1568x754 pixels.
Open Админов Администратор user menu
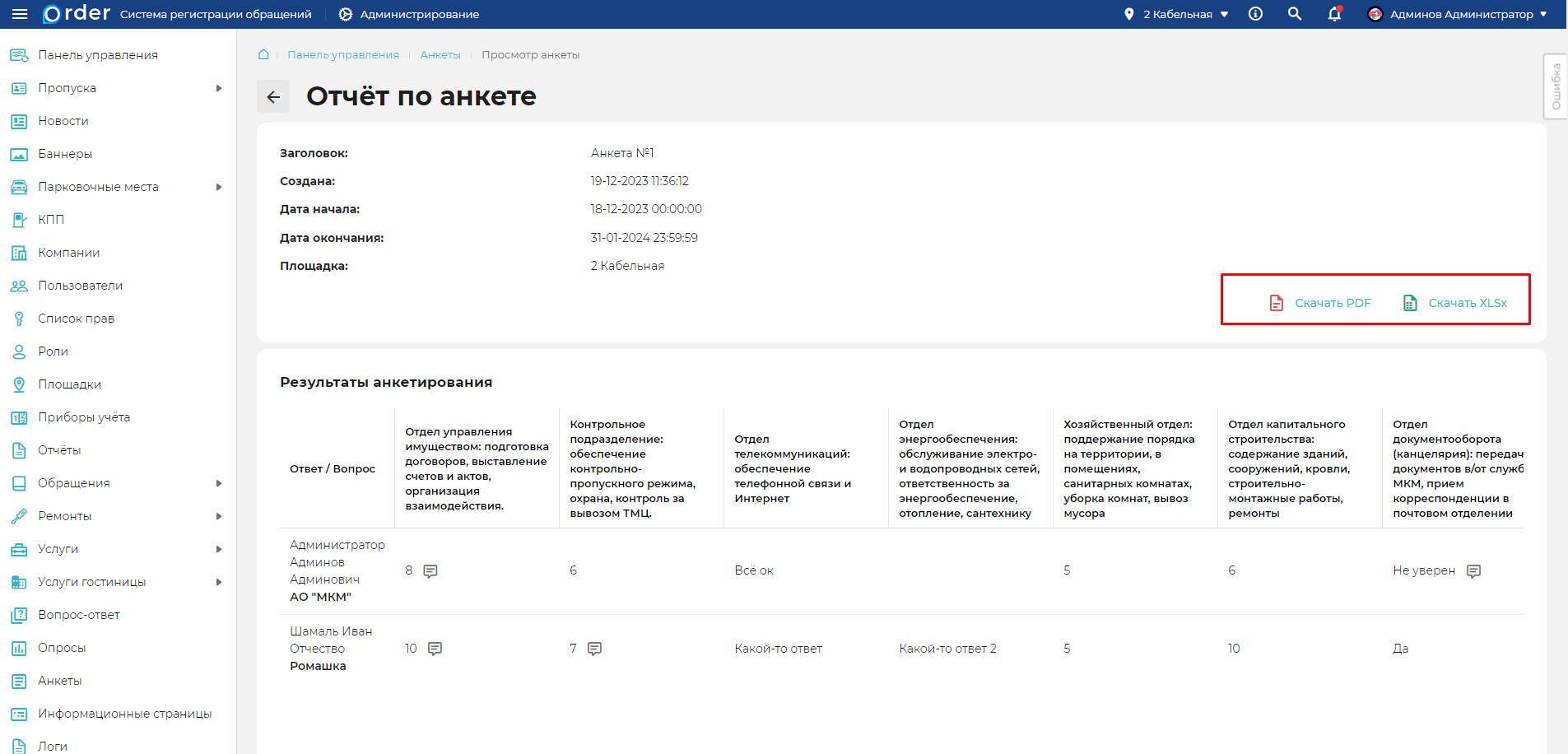1457,14
